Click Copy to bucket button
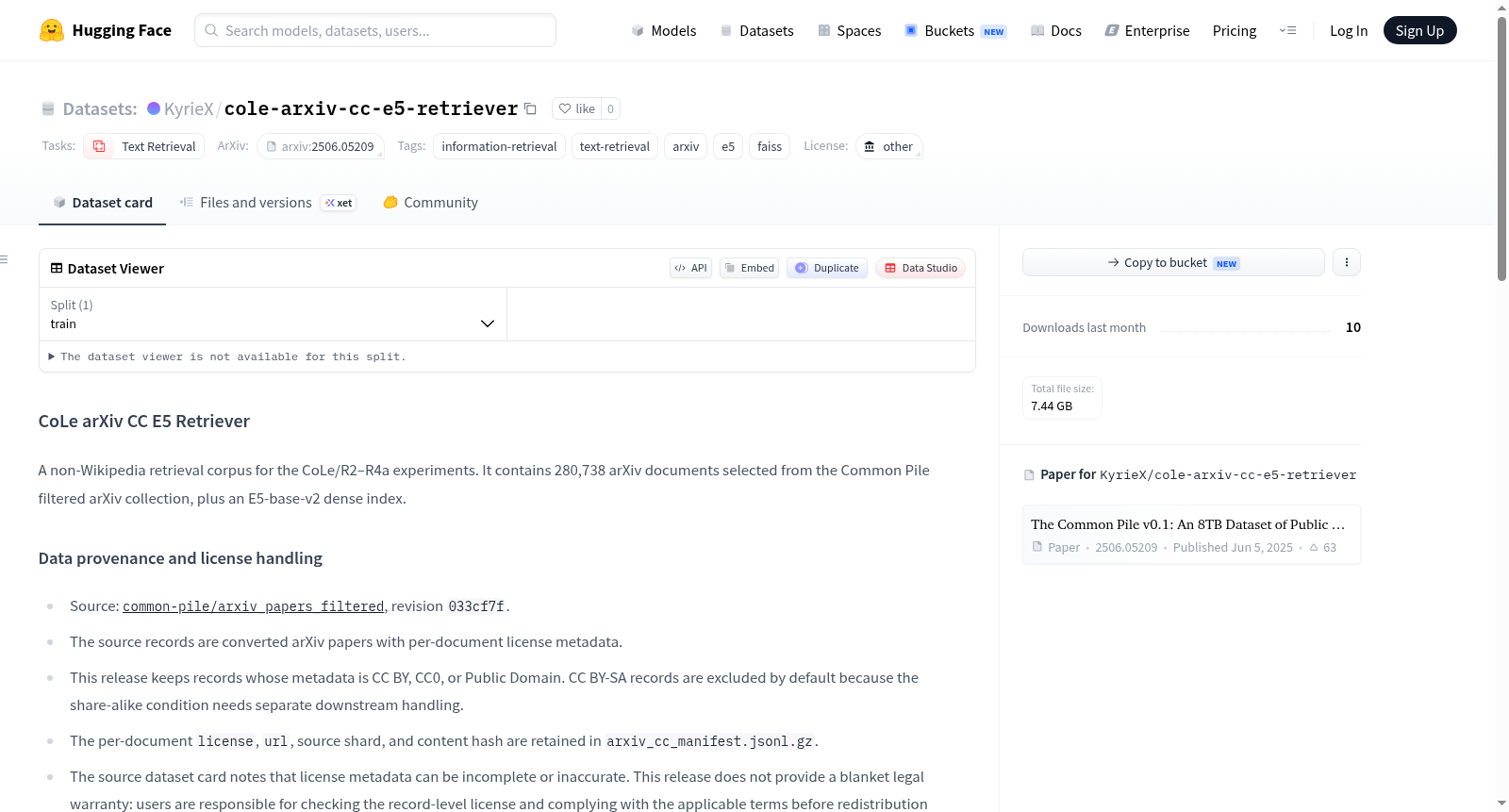Viewport: 1509px width, 812px height. 1173,262
